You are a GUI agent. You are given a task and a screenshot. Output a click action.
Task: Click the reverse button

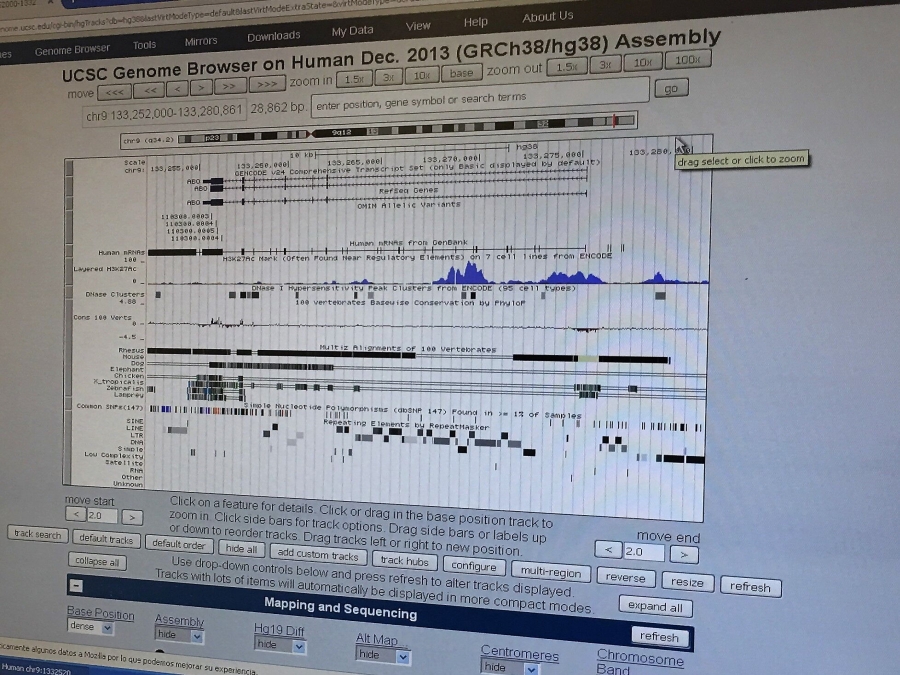(x=625, y=577)
